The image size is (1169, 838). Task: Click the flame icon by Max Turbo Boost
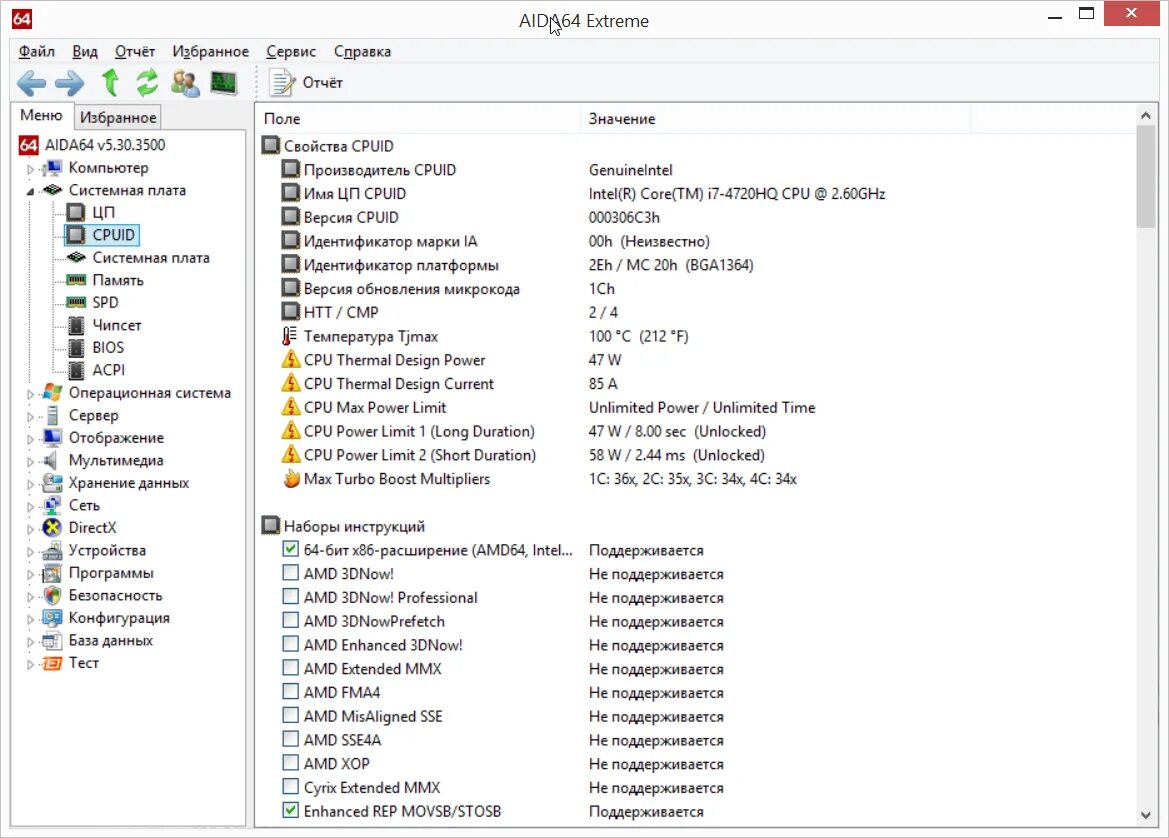tap(291, 479)
